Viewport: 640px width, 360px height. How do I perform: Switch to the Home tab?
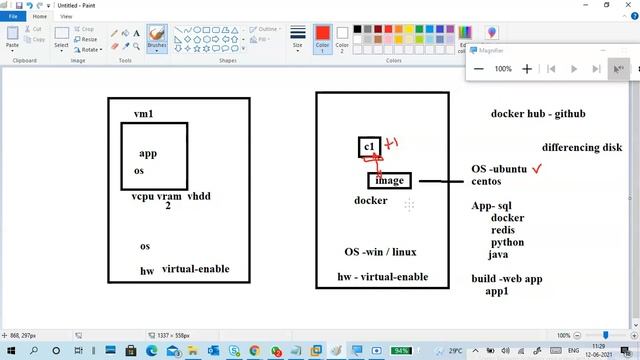point(40,16)
